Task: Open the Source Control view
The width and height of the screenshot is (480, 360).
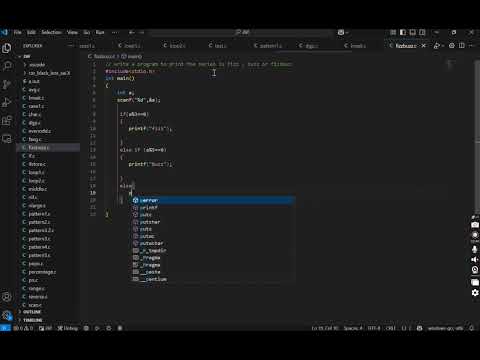Action: (7, 84)
